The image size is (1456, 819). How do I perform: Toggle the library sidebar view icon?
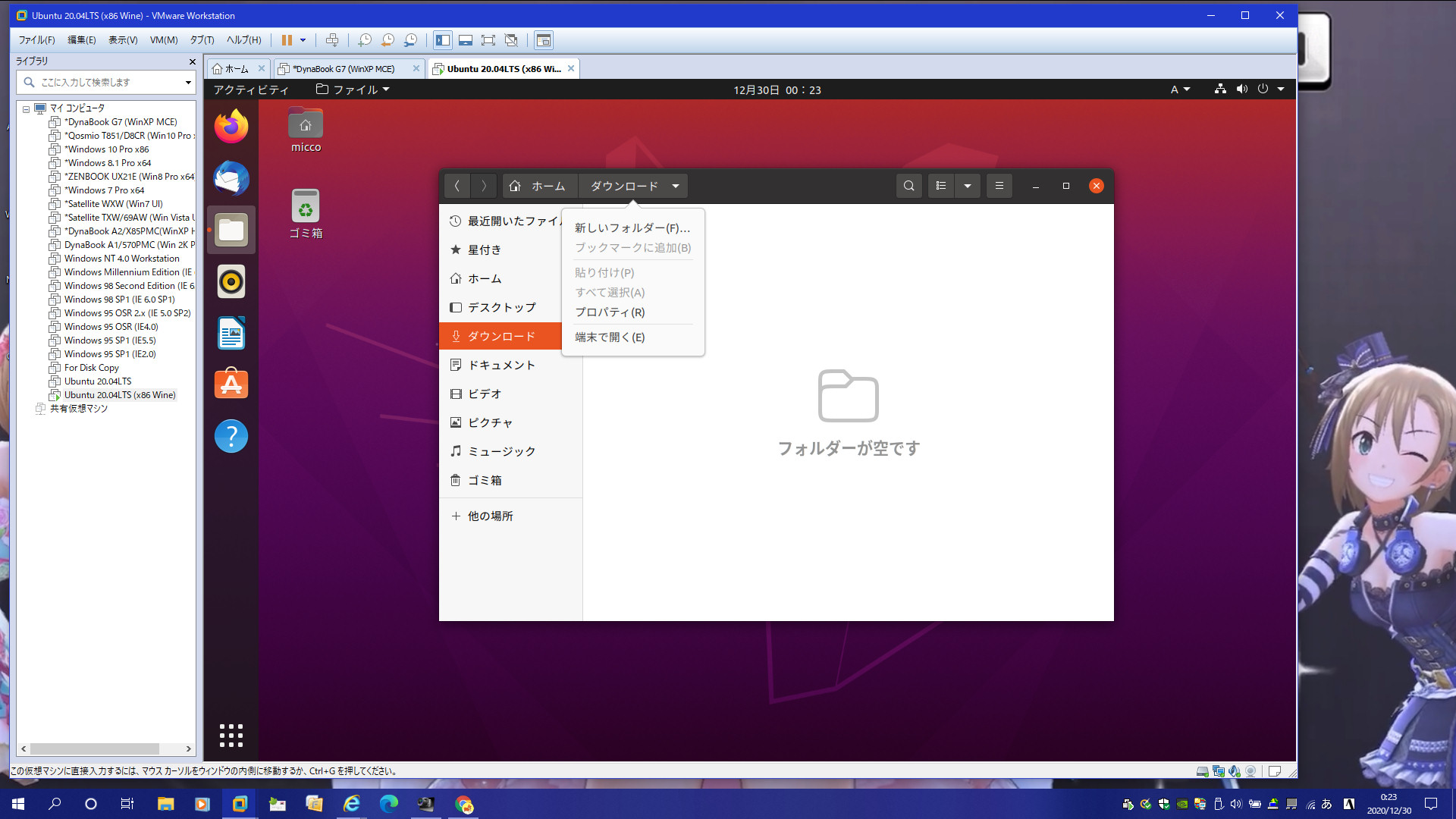[x=443, y=40]
